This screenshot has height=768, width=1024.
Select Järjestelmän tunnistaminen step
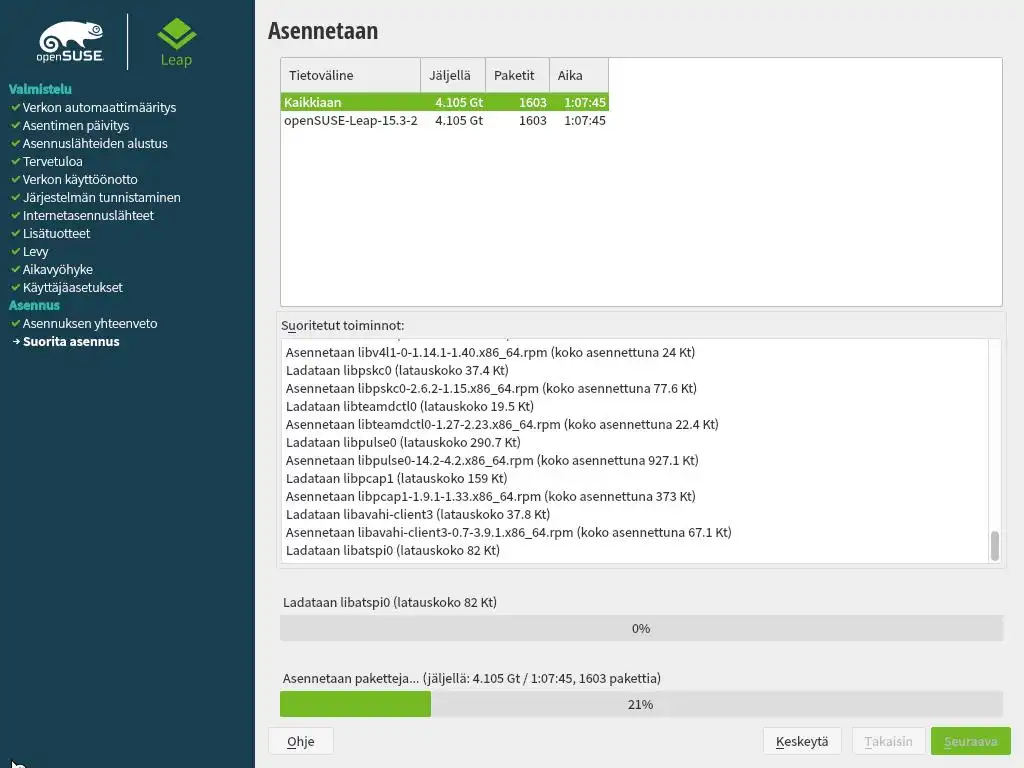click(x=102, y=197)
